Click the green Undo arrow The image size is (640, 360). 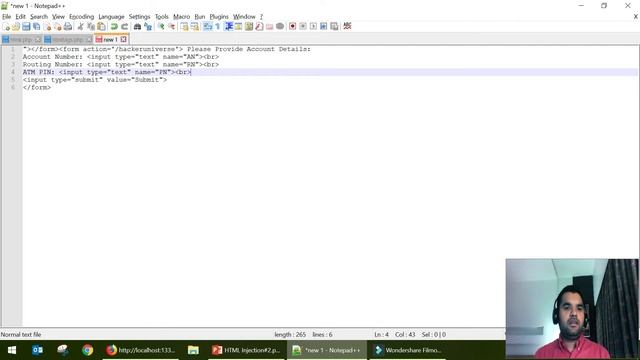[x=114, y=27]
